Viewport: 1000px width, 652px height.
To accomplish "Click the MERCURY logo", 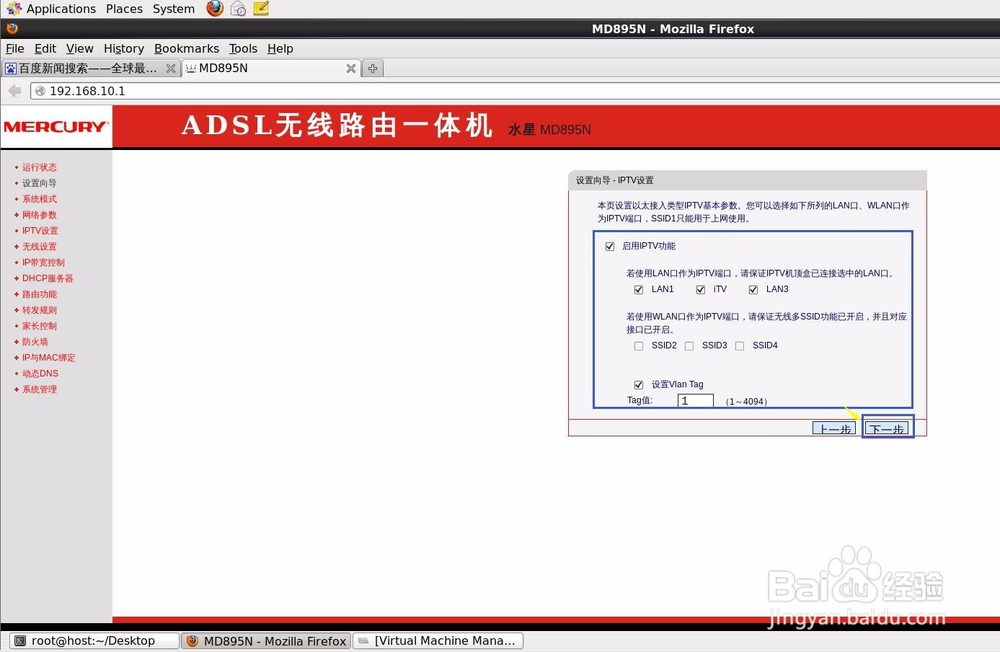I will click(x=56, y=127).
